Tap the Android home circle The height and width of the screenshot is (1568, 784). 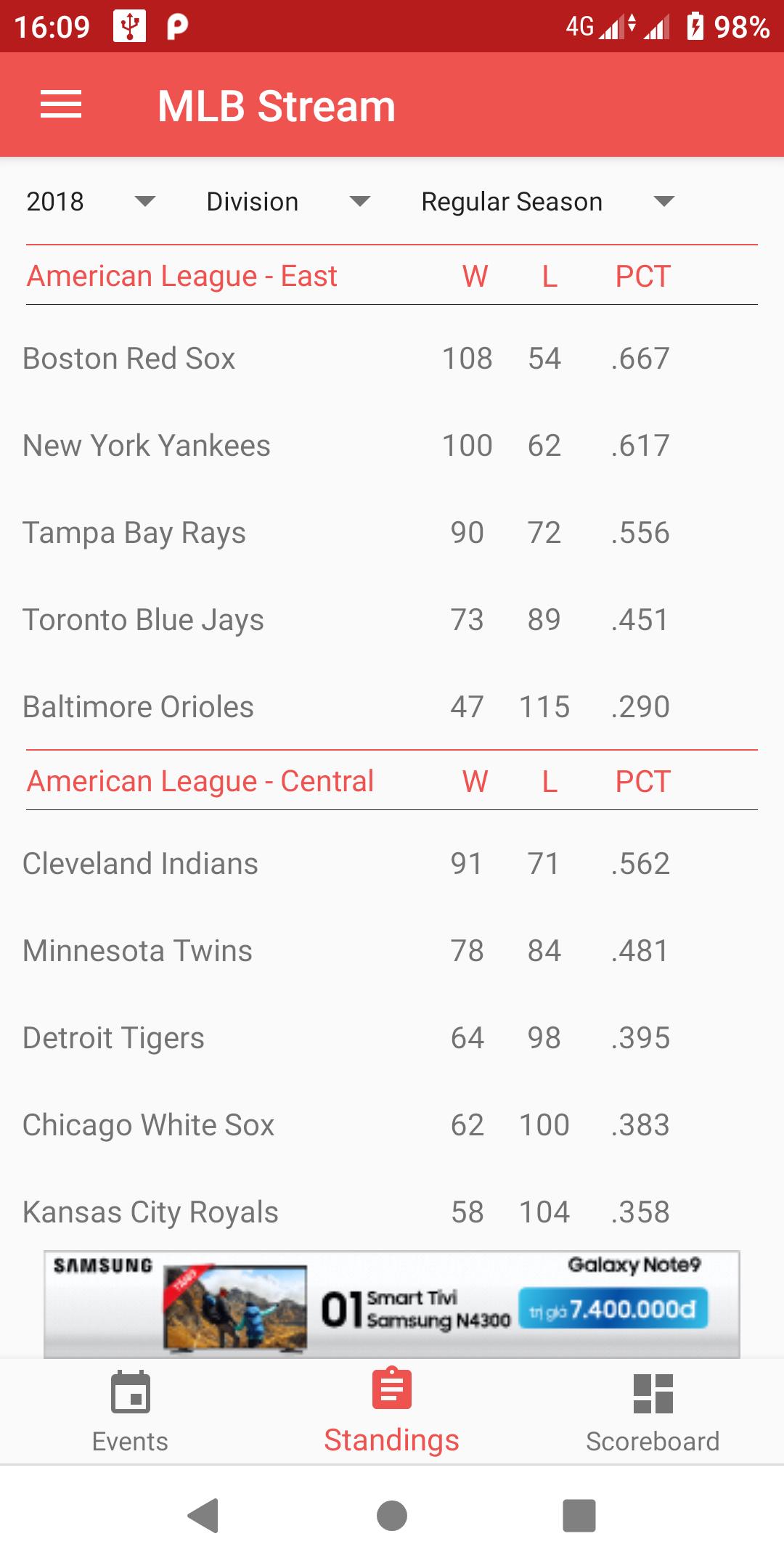(392, 1515)
